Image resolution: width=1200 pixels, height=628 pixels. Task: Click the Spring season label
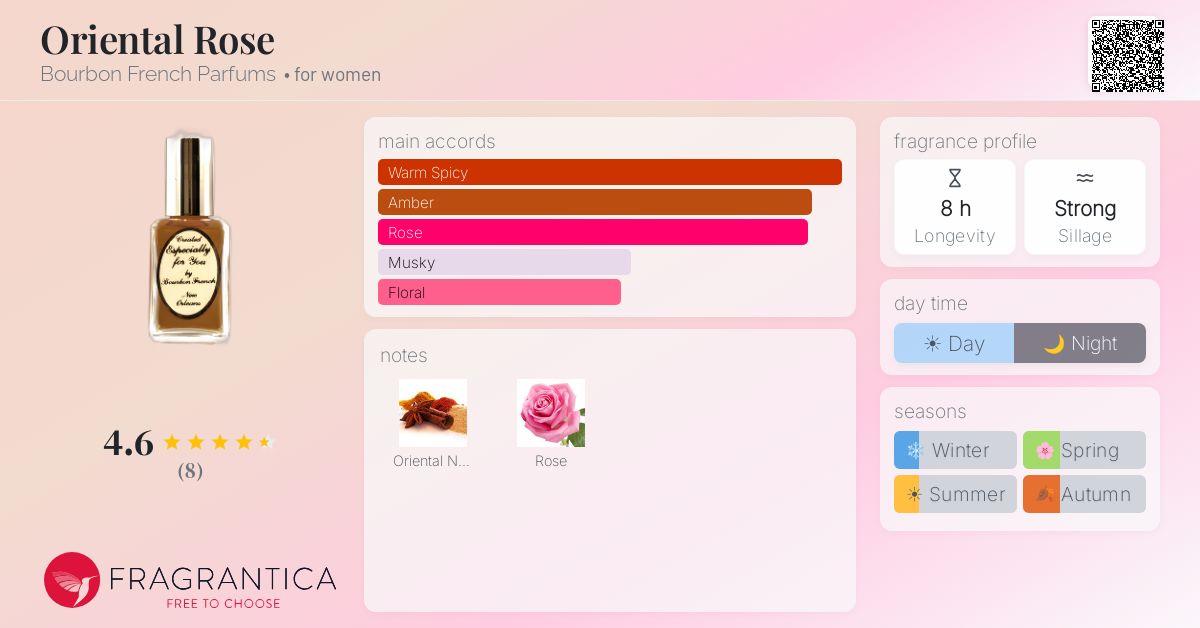pos(1090,450)
